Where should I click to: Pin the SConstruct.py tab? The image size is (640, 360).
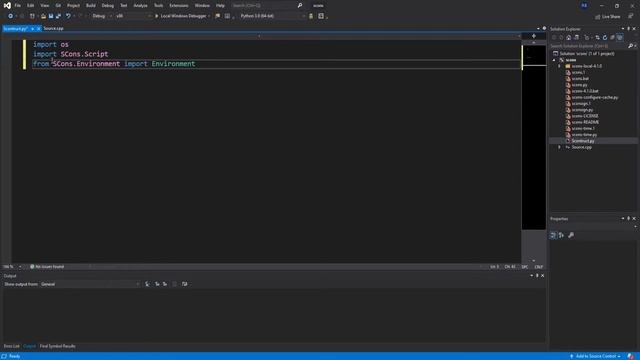pos(32,29)
